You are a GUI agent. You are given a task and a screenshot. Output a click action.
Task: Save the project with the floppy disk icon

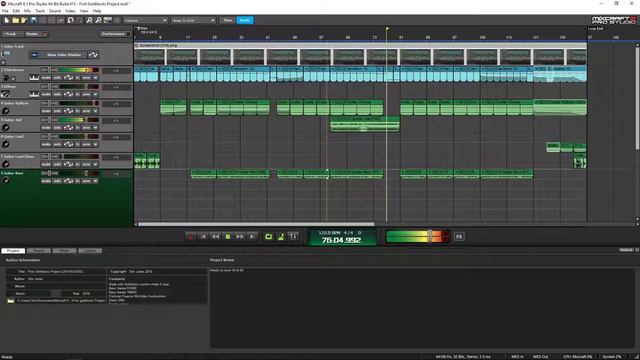tap(33, 20)
